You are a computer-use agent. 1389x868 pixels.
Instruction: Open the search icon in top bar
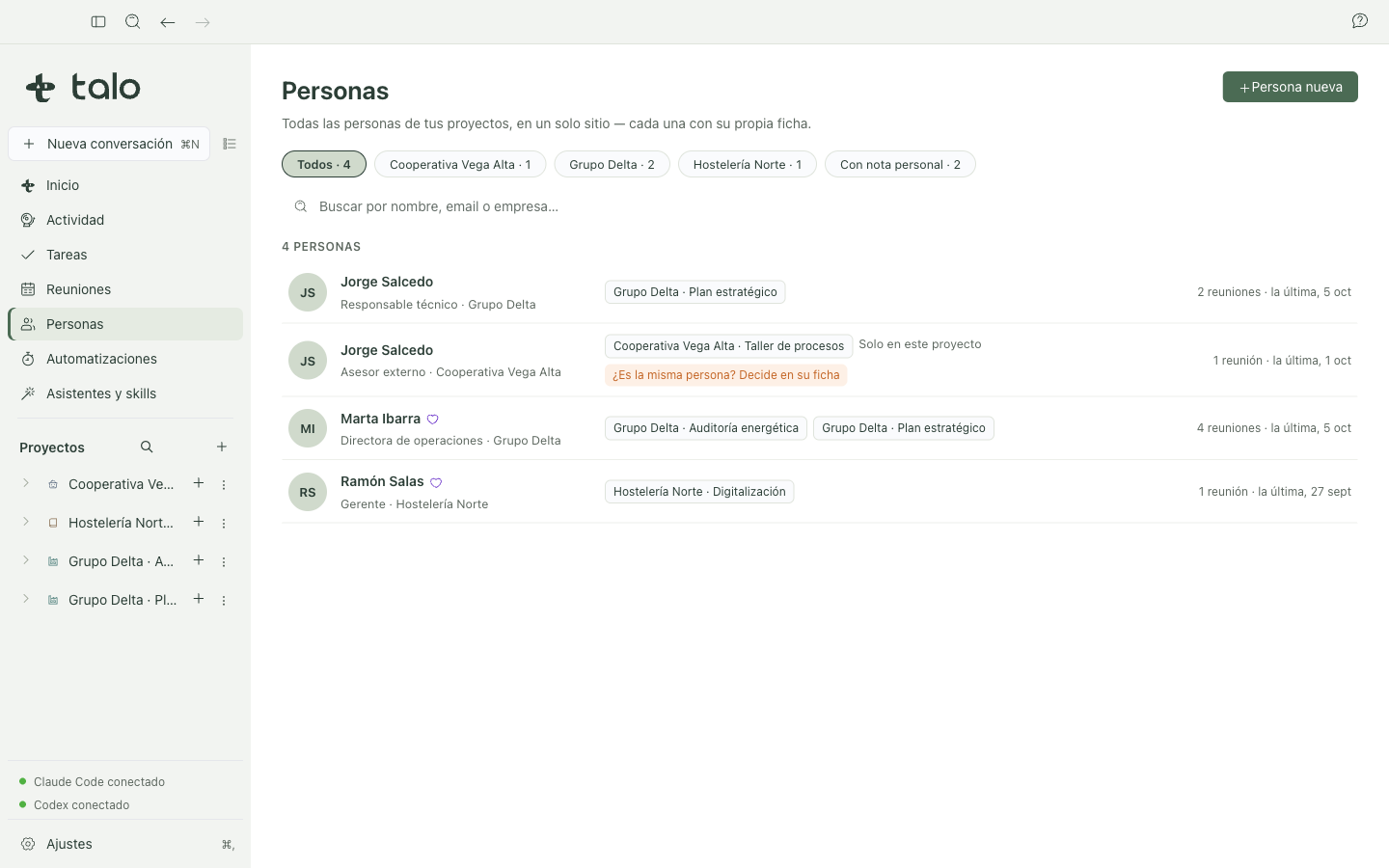133,22
